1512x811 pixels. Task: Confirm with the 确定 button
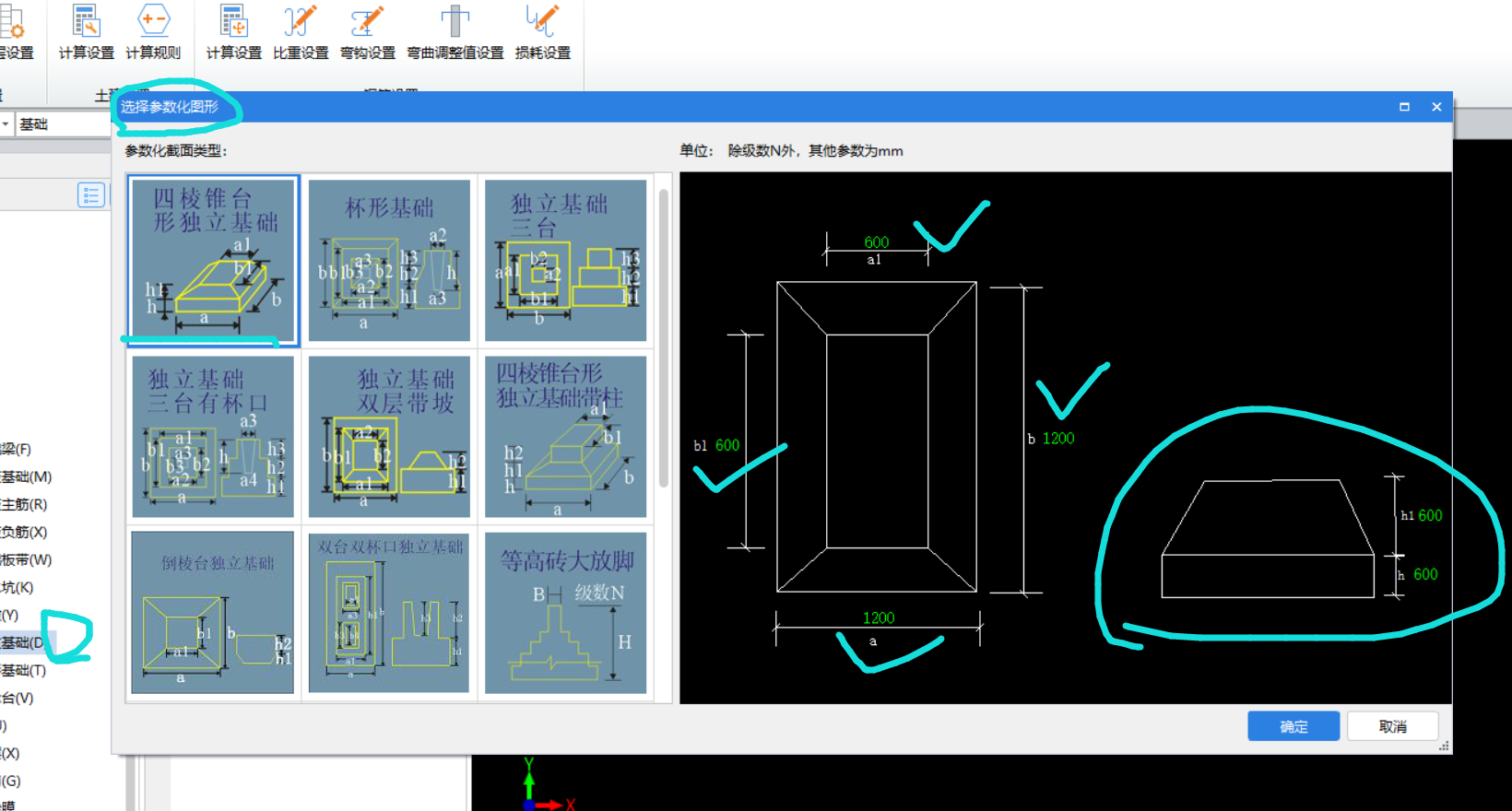coord(1293,726)
